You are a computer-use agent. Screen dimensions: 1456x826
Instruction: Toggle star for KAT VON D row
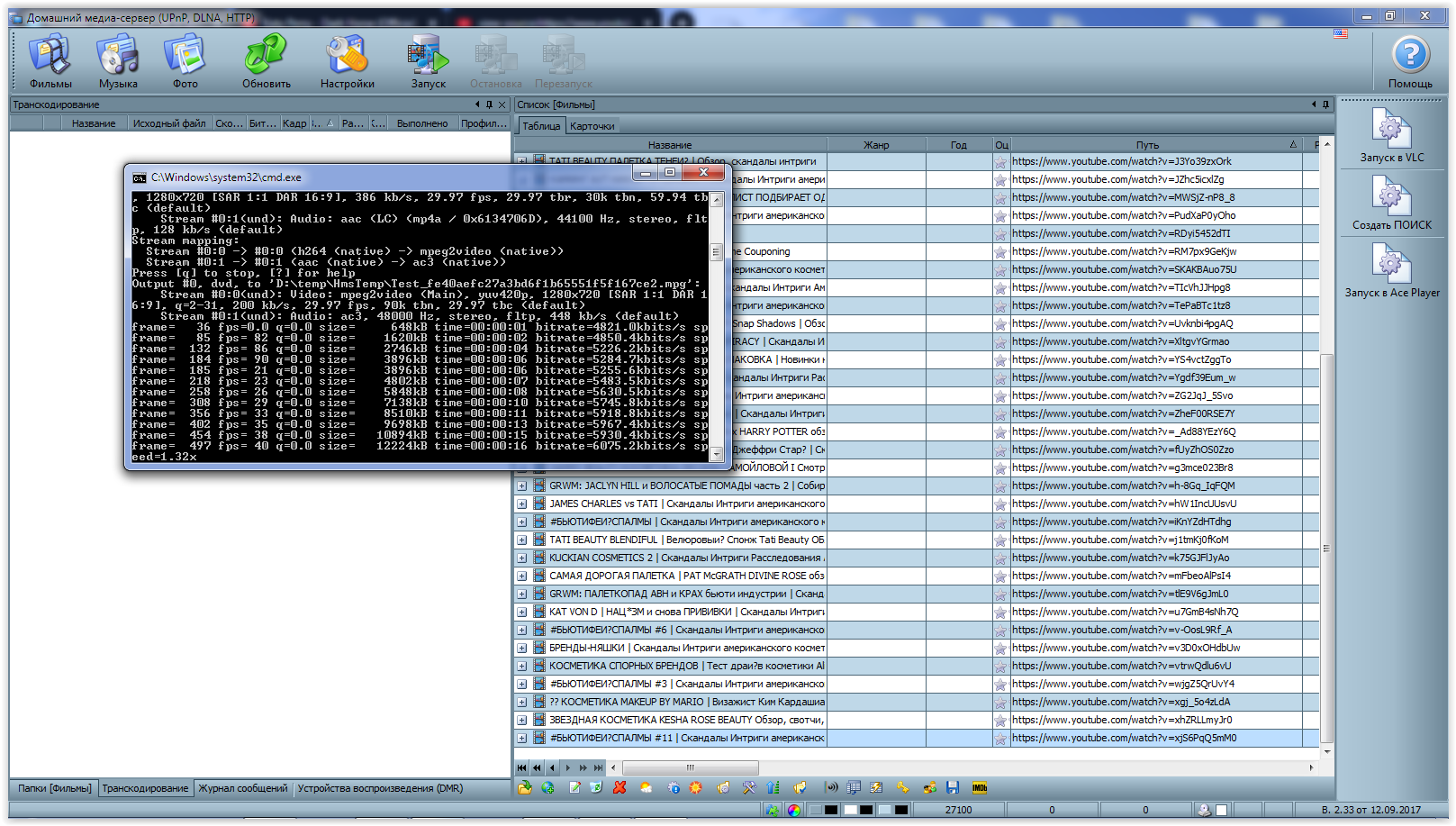pos(1000,613)
